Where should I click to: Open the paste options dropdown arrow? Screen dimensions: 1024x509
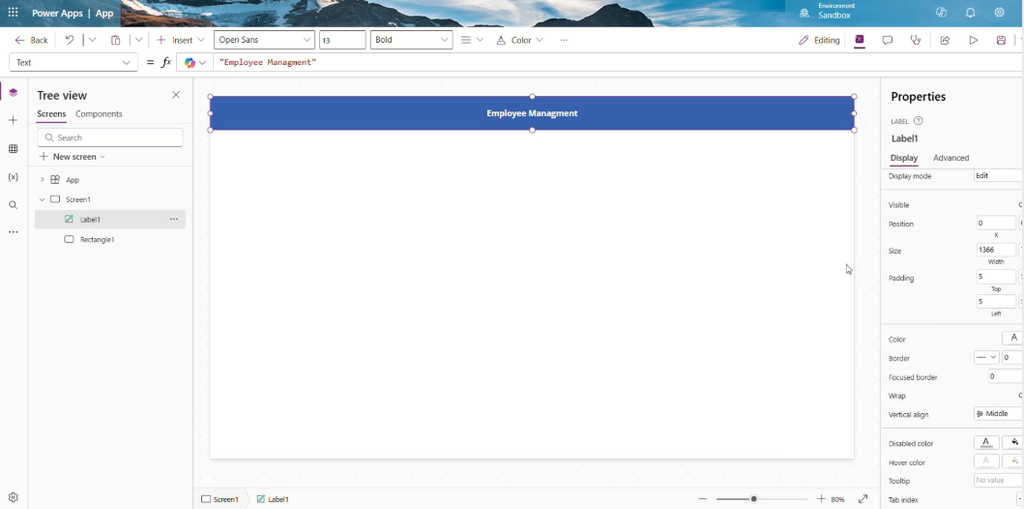coord(138,40)
